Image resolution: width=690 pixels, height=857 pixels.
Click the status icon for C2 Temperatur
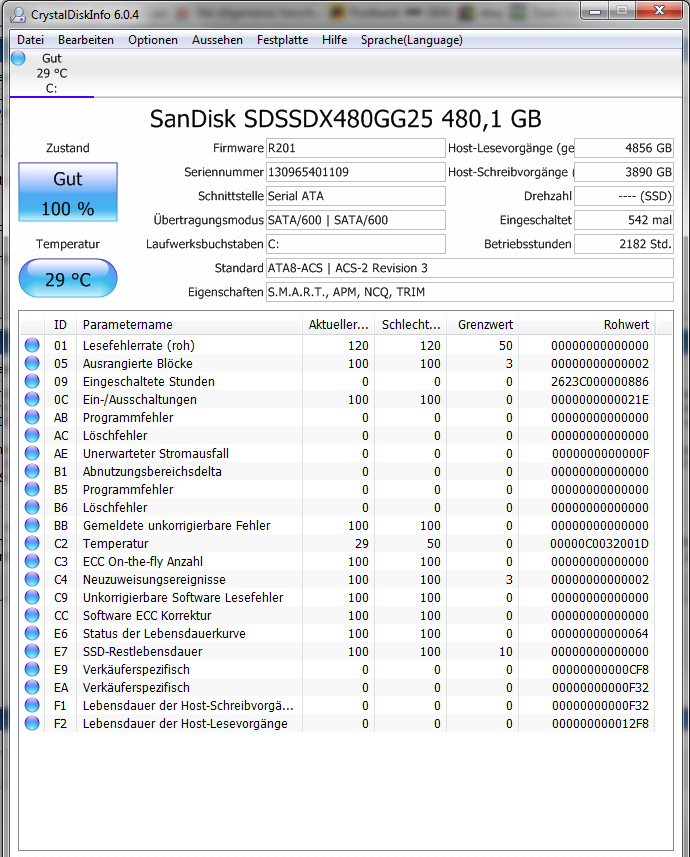[32, 543]
